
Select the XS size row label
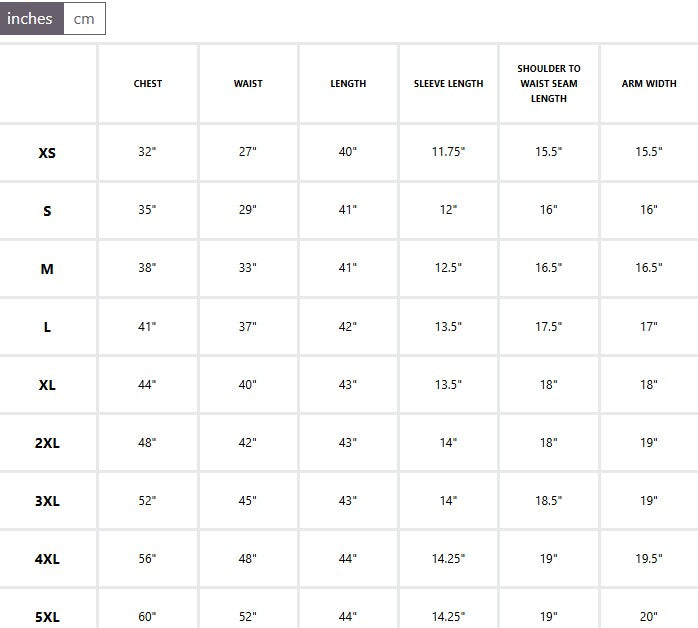[47, 153]
